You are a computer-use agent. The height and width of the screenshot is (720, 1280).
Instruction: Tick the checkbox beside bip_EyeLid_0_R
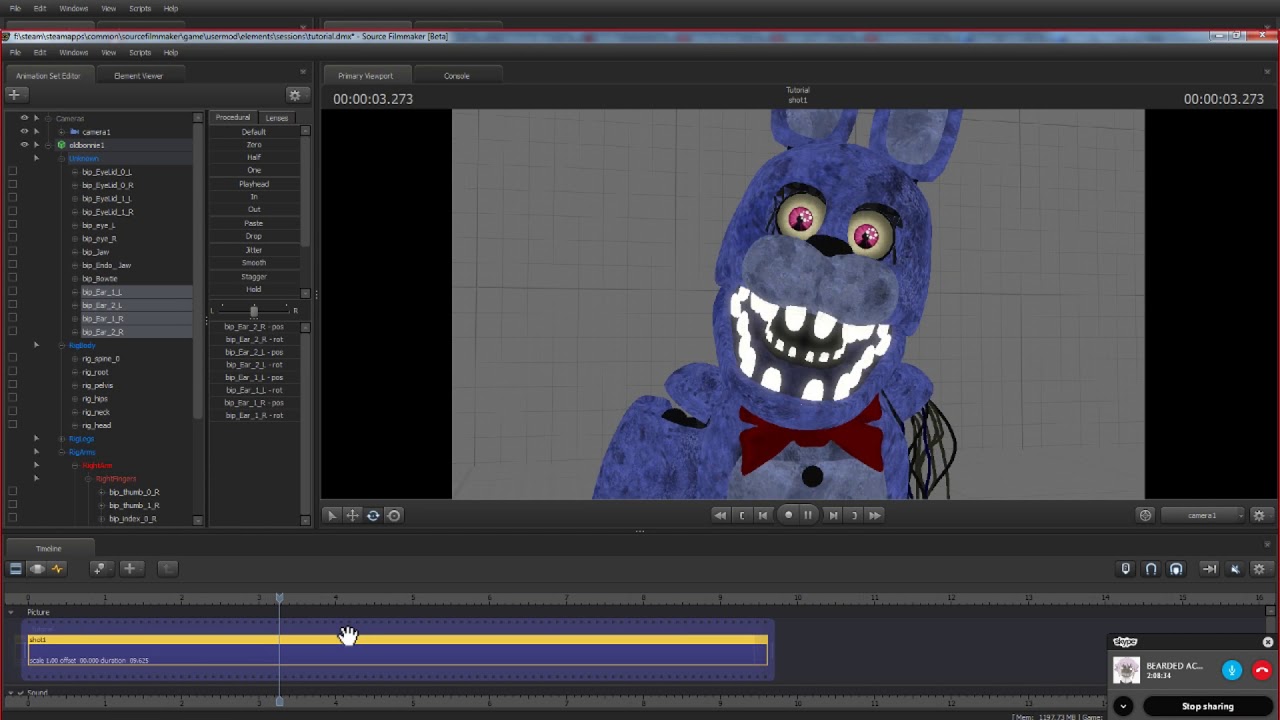tap(12, 185)
